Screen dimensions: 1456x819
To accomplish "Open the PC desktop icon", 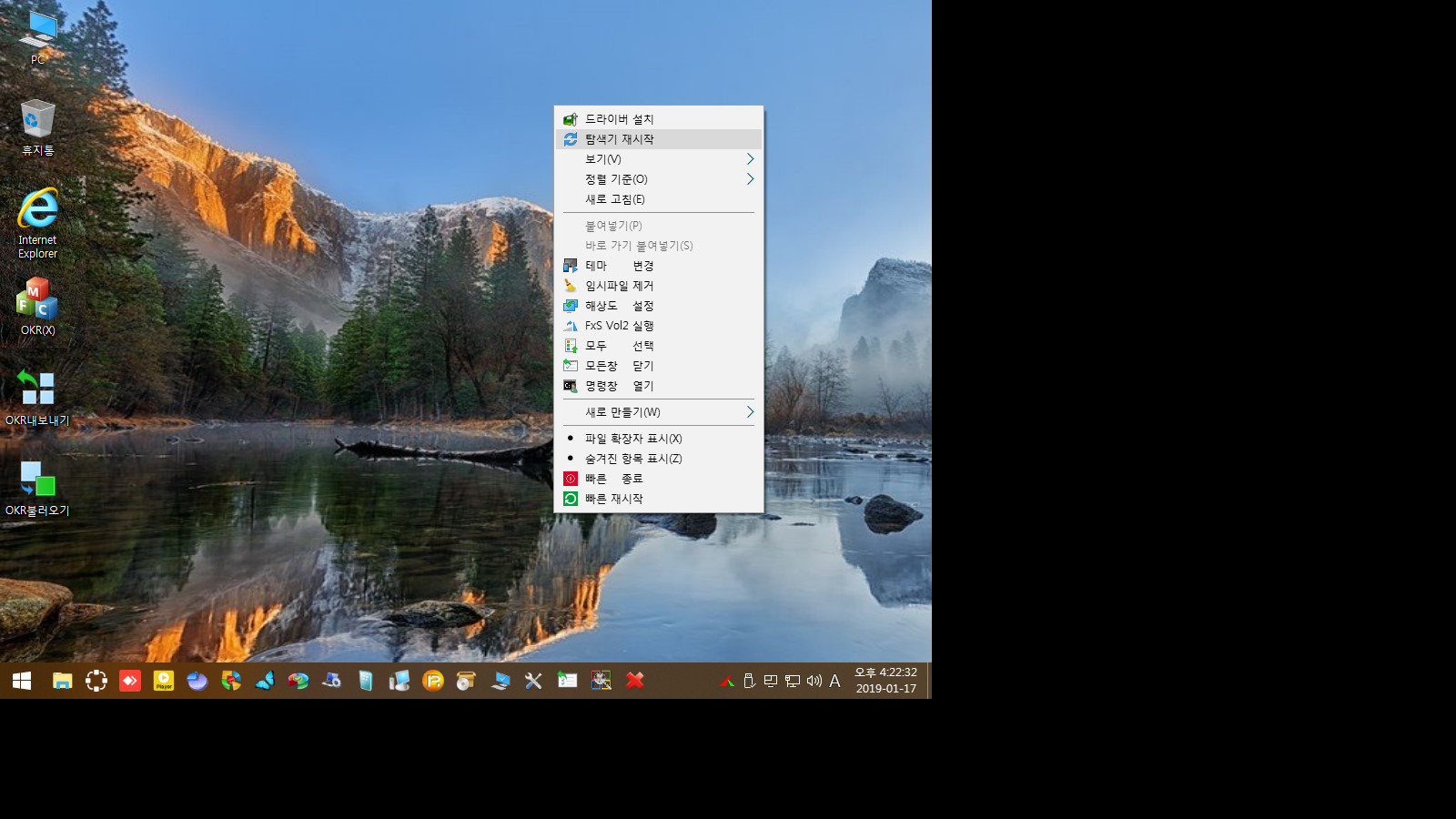I will 37,37.
